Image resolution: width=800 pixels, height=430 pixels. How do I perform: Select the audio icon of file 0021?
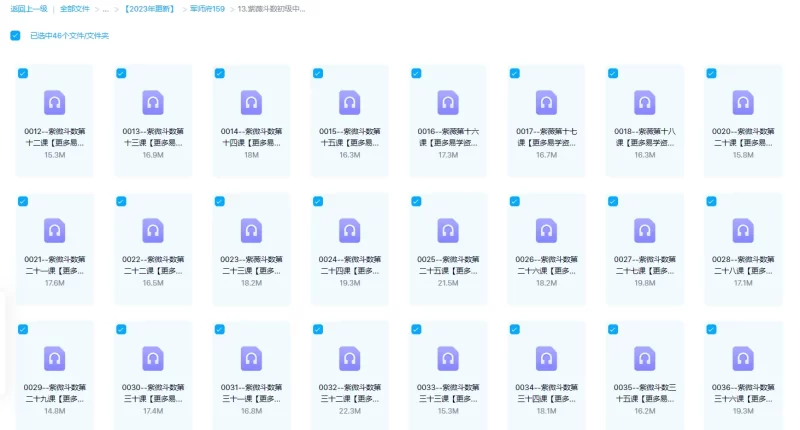pos(55,230)
